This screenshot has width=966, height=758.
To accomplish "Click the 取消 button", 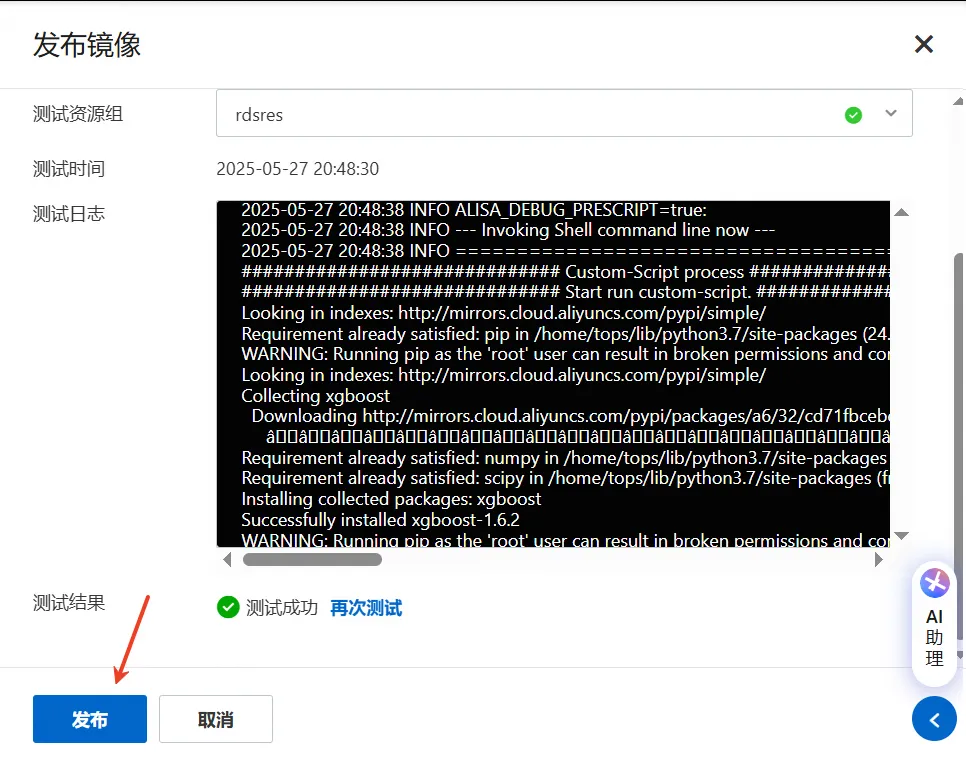I will (216, 719).
